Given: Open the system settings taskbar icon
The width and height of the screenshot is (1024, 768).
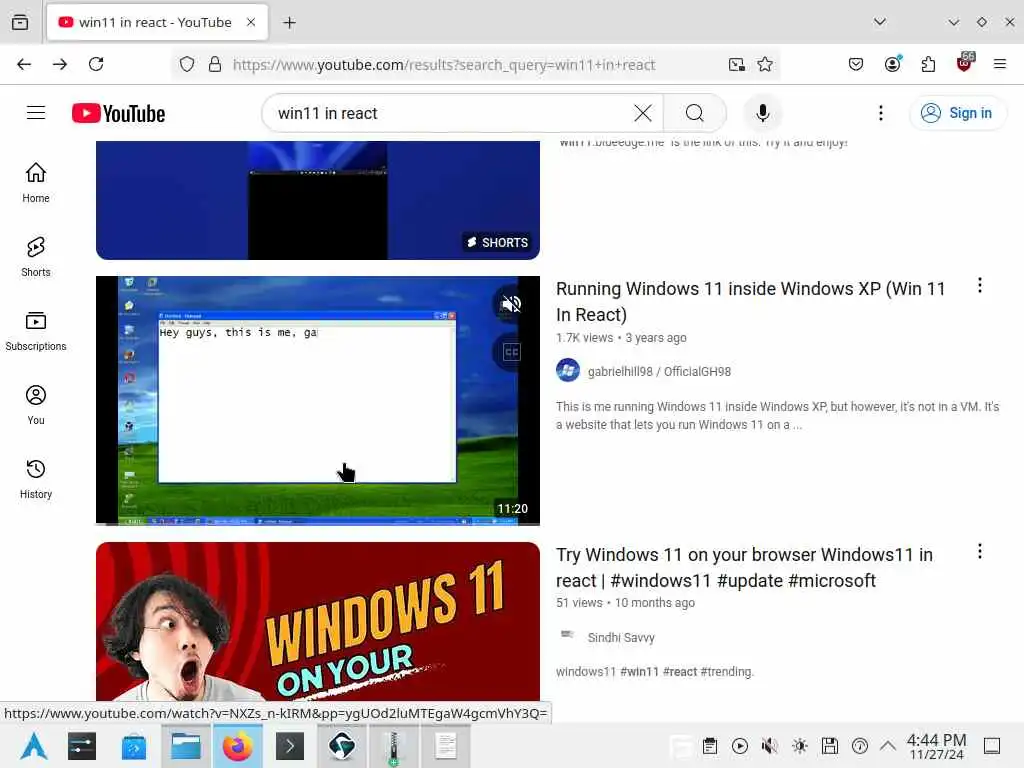Looking at the screenshot, I should coord(82,746).
